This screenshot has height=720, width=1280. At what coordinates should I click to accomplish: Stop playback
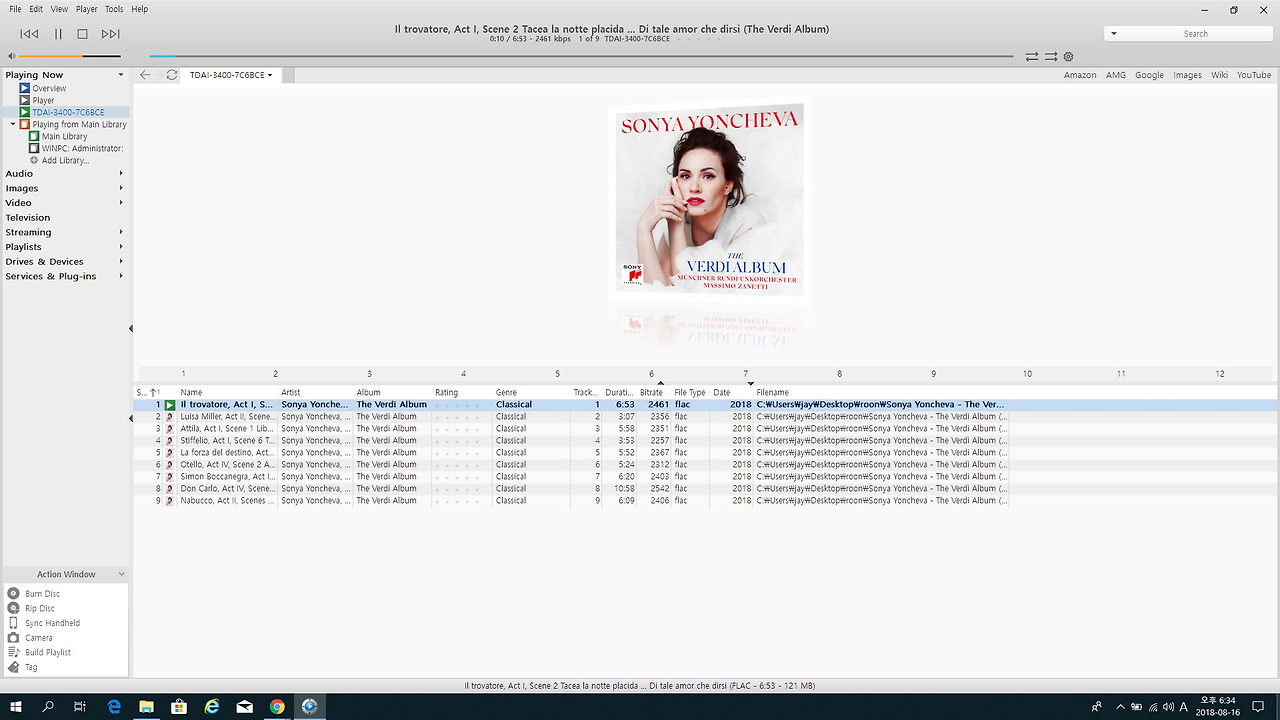point(83,34)
